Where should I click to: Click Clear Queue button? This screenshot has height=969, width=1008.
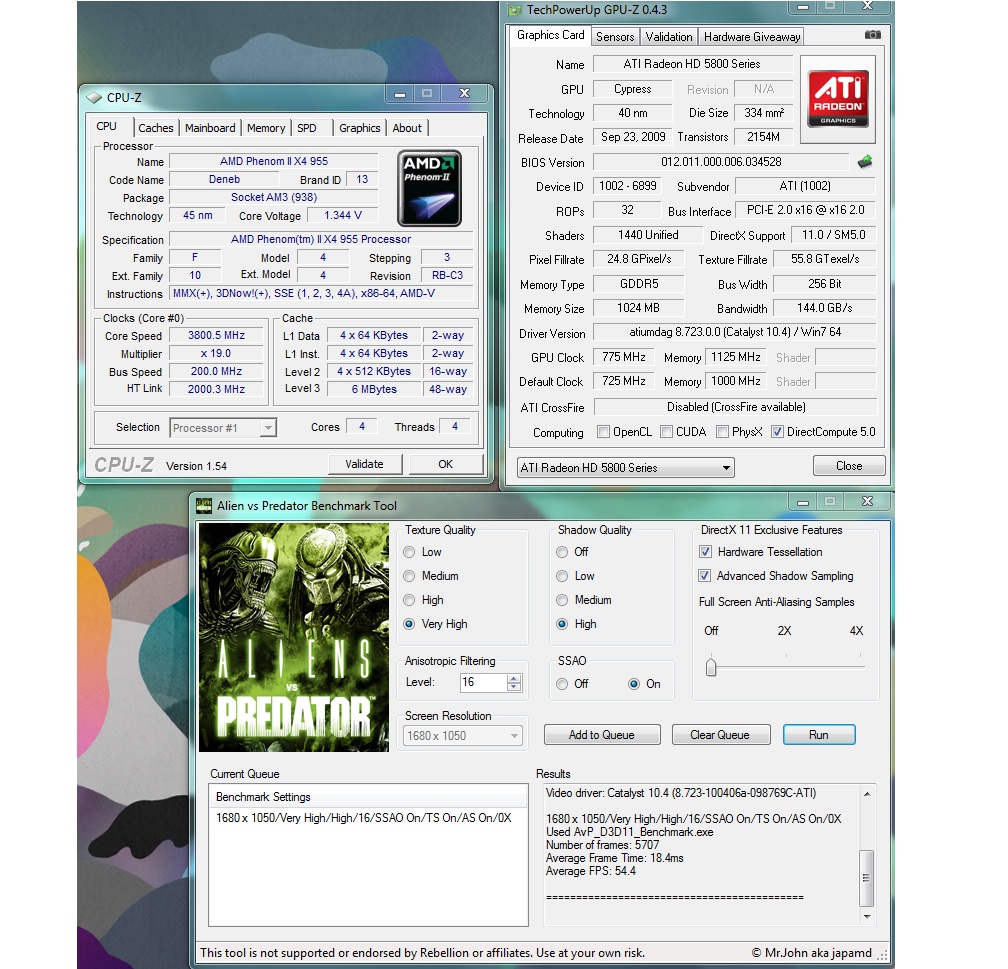(720, 735)
